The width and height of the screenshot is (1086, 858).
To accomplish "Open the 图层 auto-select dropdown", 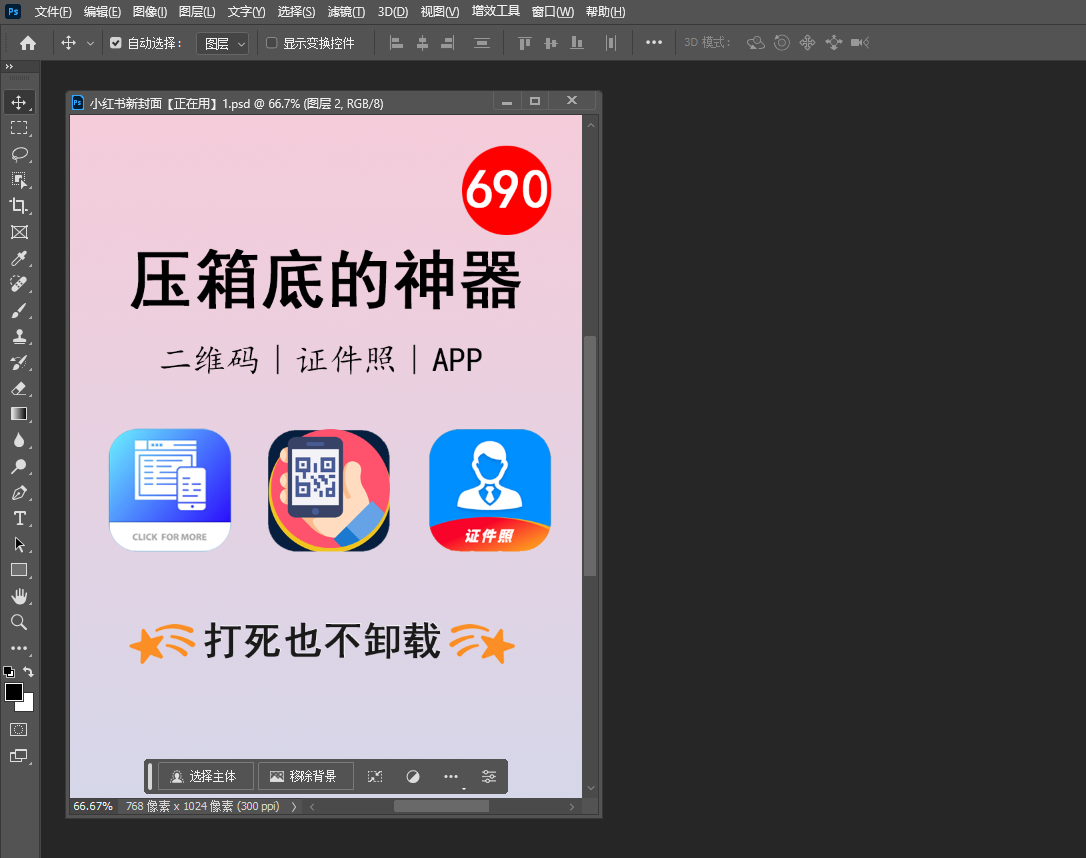I will 222,44.
